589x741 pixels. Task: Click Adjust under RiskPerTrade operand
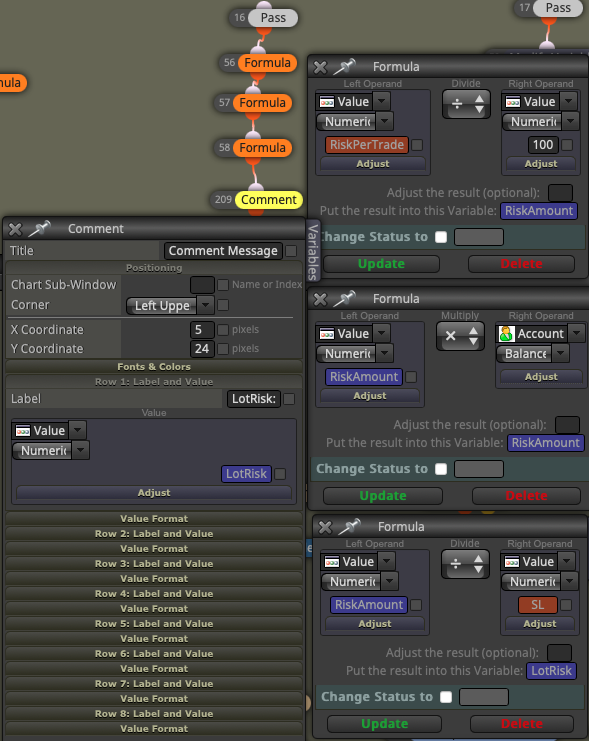point(373,164)
